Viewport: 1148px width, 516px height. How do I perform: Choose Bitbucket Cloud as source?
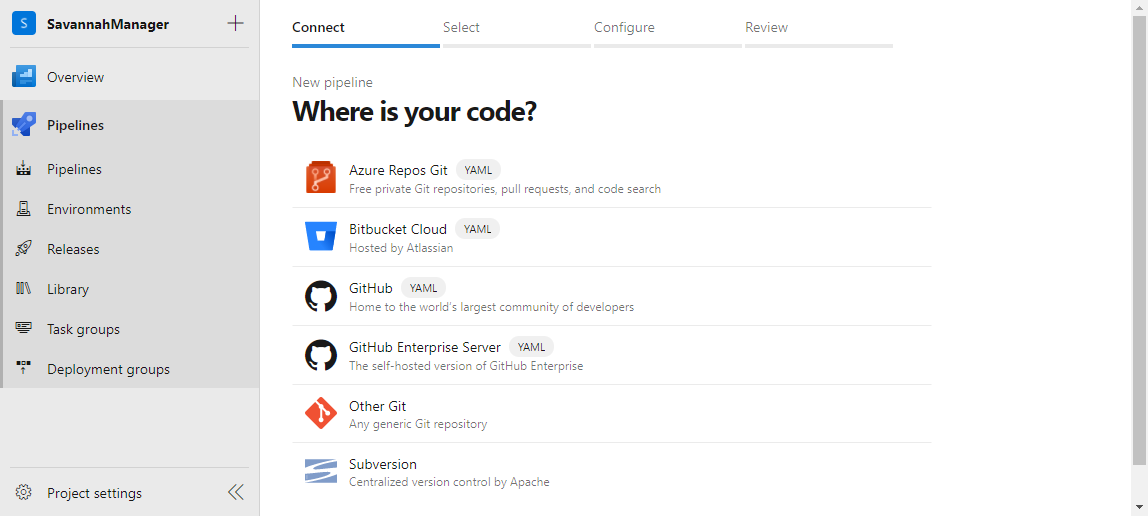pos(611,237)
